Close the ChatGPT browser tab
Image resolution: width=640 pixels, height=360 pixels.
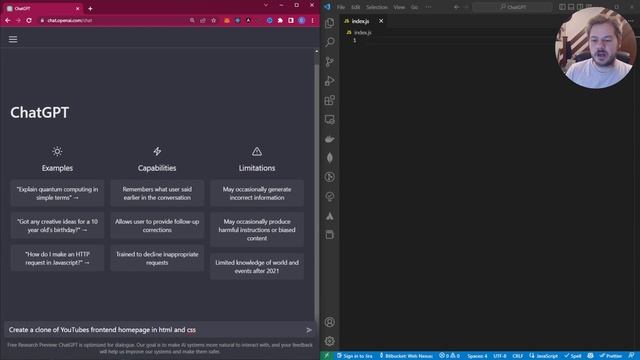point(78,9)
